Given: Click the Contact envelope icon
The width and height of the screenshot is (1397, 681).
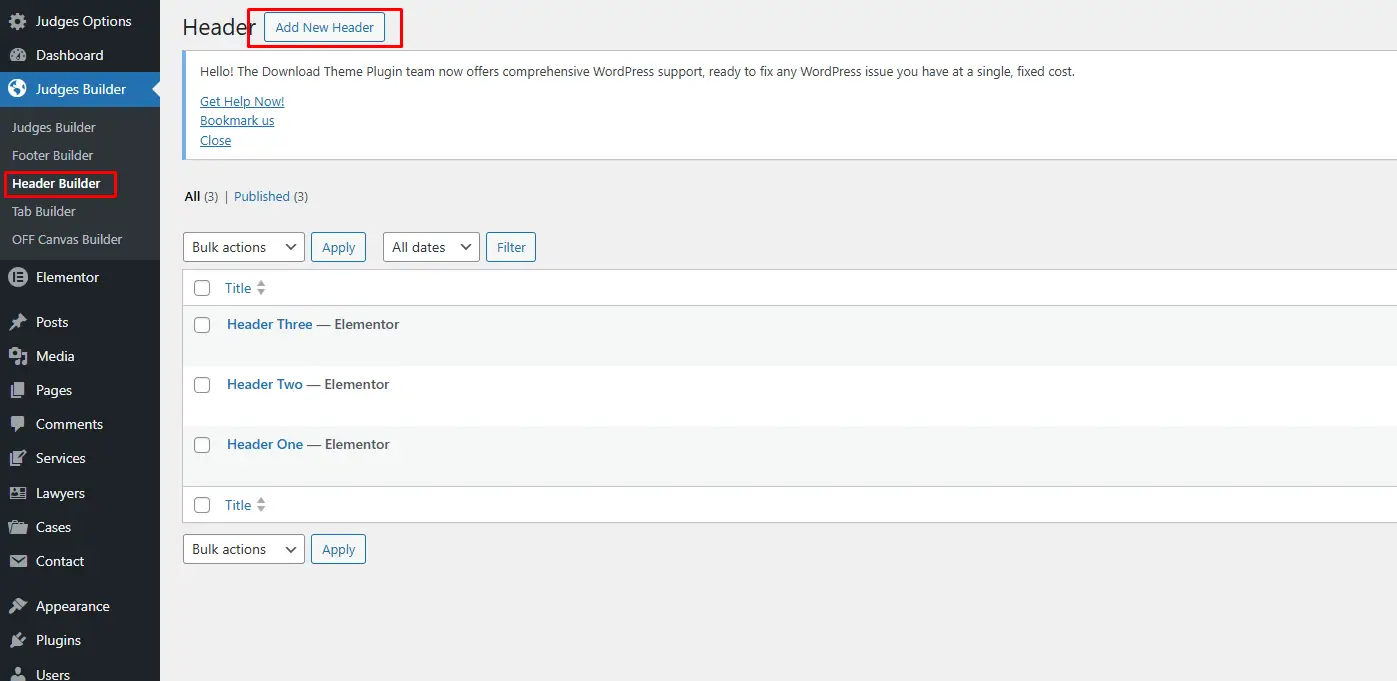Looking at the screenshot, I should 17,561.
